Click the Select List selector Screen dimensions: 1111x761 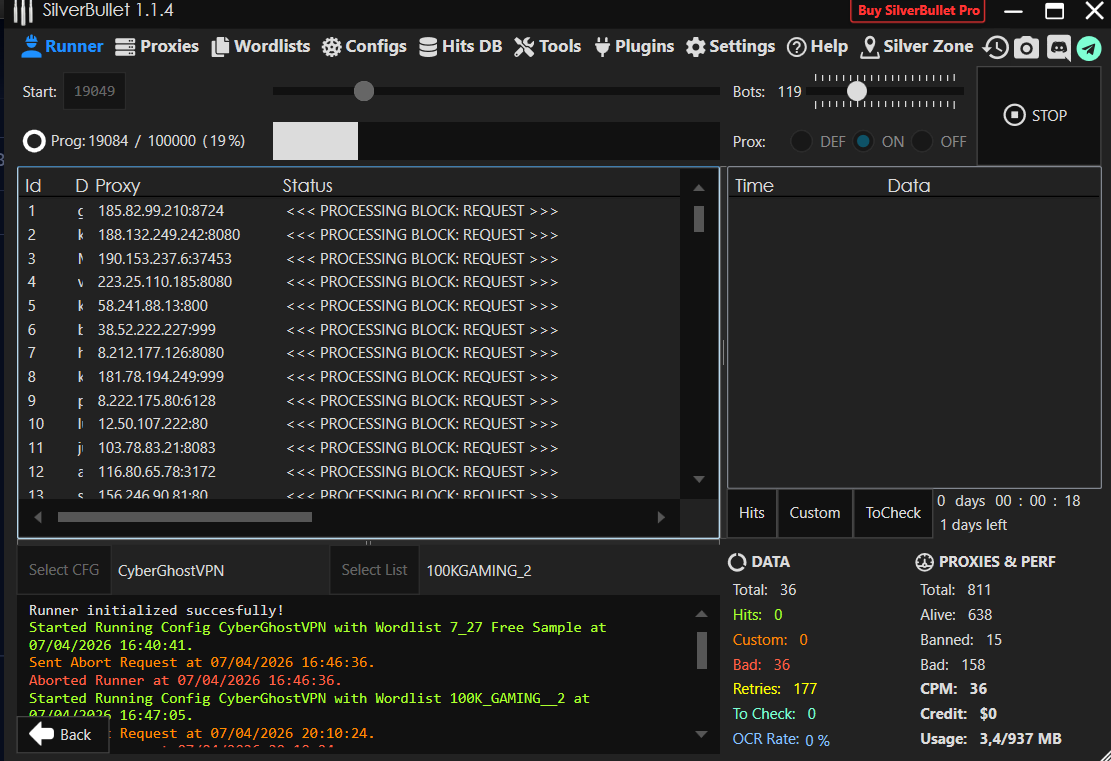point(374,570)
